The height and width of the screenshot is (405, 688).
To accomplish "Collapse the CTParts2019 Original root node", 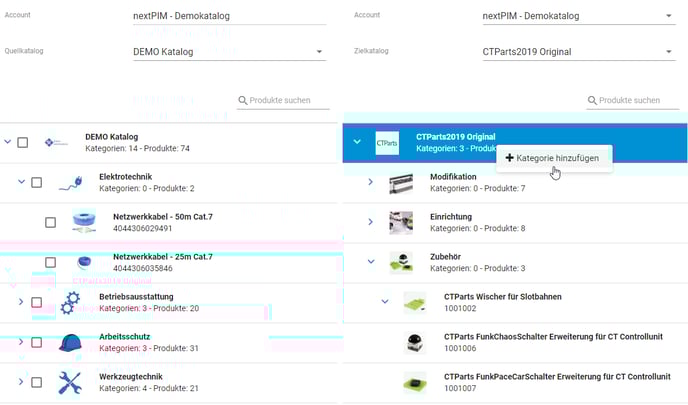I will (357, 142).
